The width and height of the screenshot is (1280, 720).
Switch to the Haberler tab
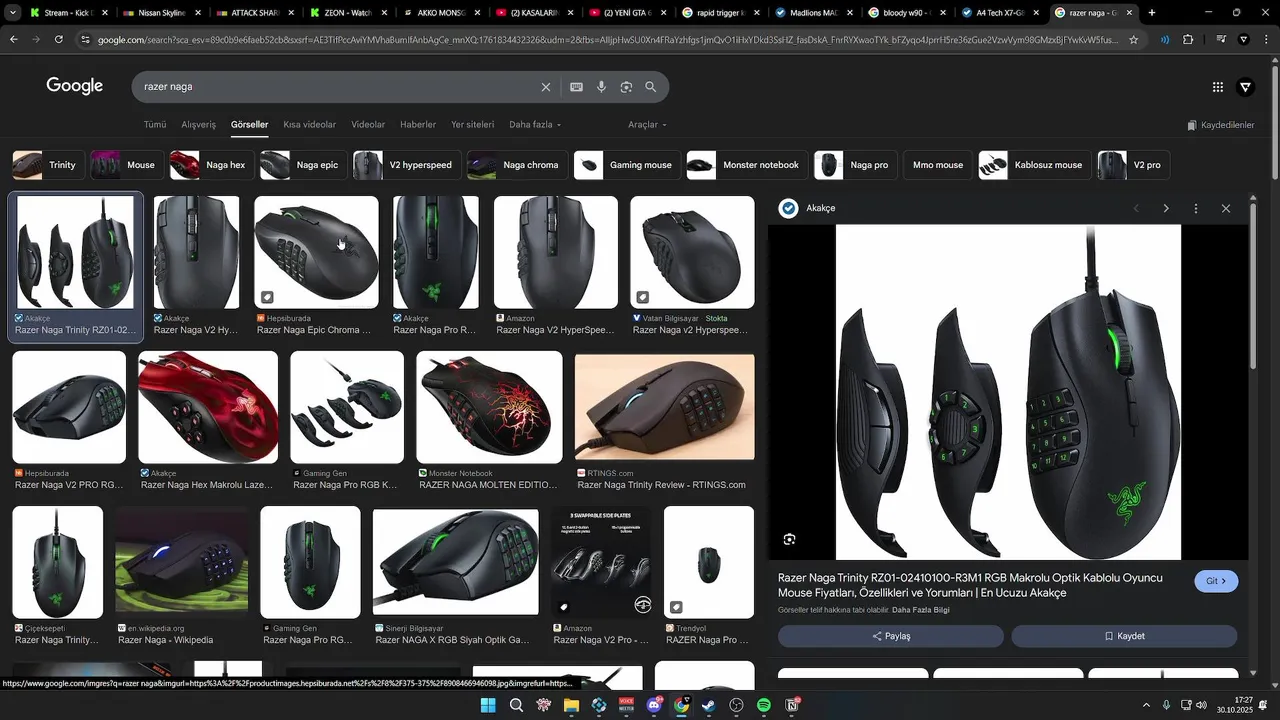click(418, 125)
